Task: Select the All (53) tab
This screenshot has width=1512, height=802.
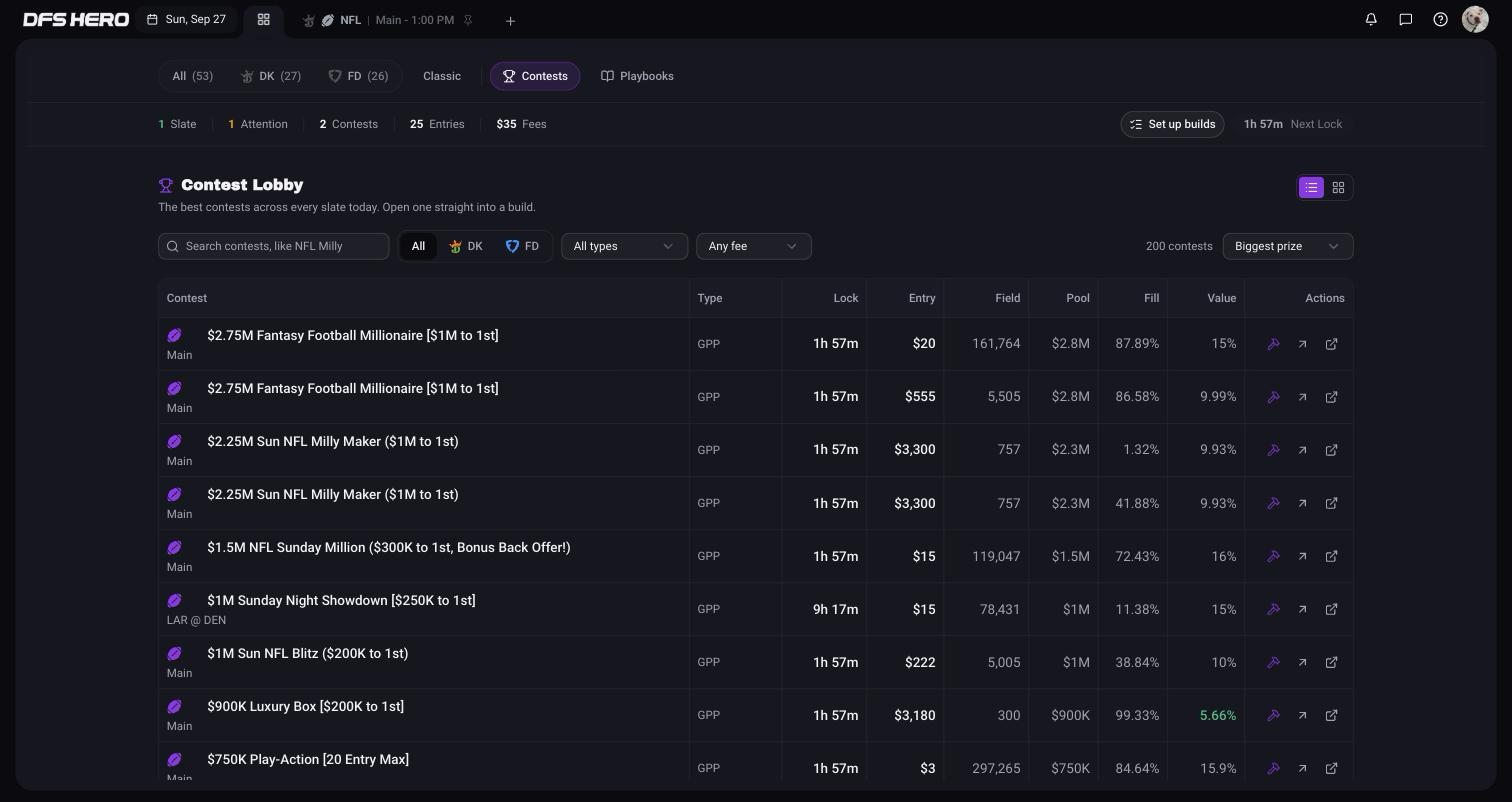Action: pos(193,76)
